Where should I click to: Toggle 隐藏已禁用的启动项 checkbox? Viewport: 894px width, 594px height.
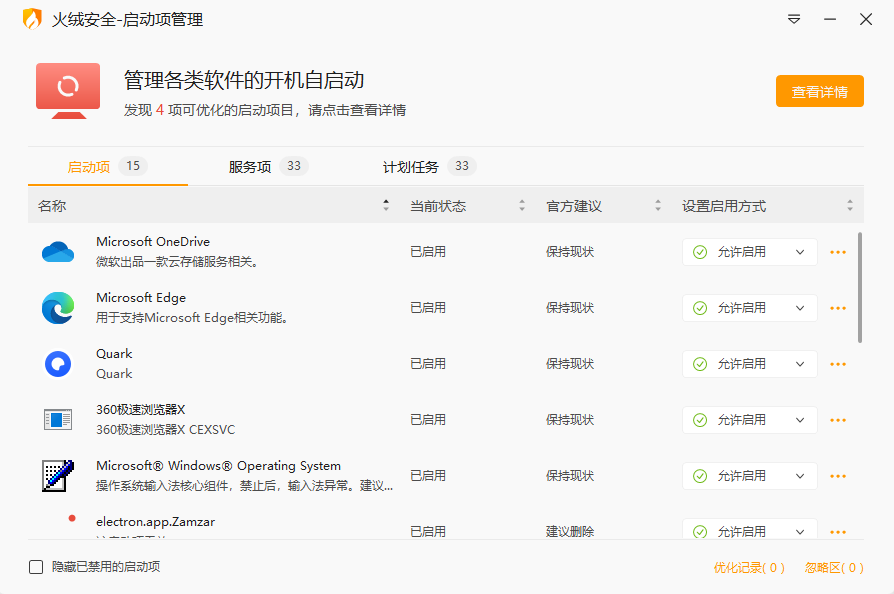pyautogui.click(x=36, y=567)
